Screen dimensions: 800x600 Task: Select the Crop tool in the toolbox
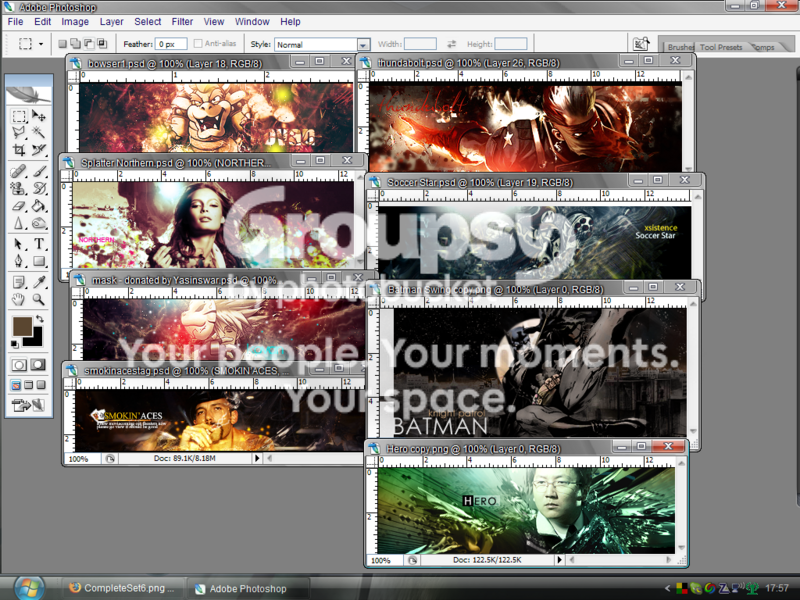click(x=19, y=150)
